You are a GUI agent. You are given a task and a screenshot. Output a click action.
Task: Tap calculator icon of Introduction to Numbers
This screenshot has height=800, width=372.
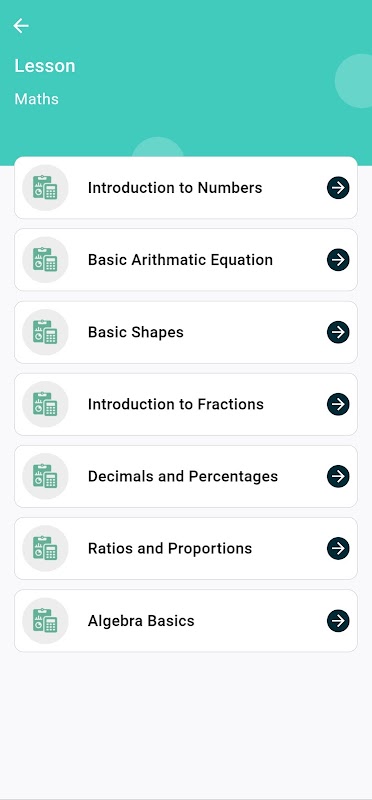45,188
